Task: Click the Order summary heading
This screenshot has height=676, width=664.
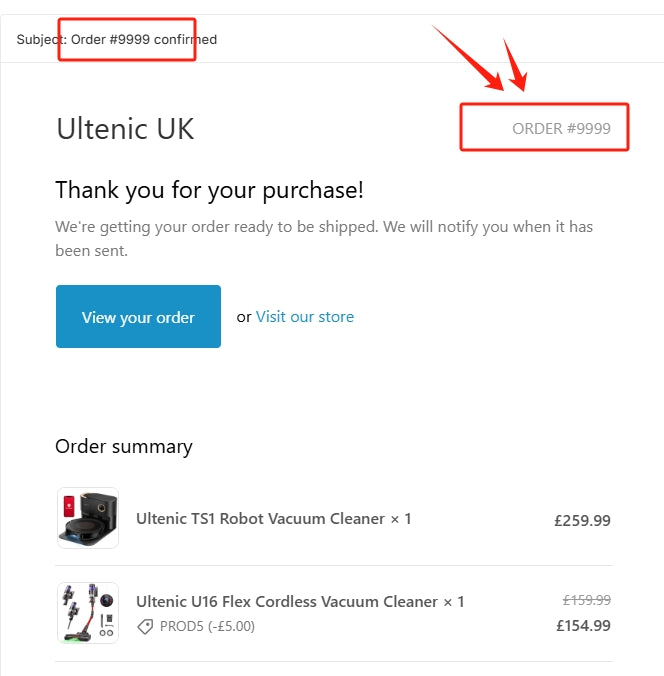Action: (124, 447)
